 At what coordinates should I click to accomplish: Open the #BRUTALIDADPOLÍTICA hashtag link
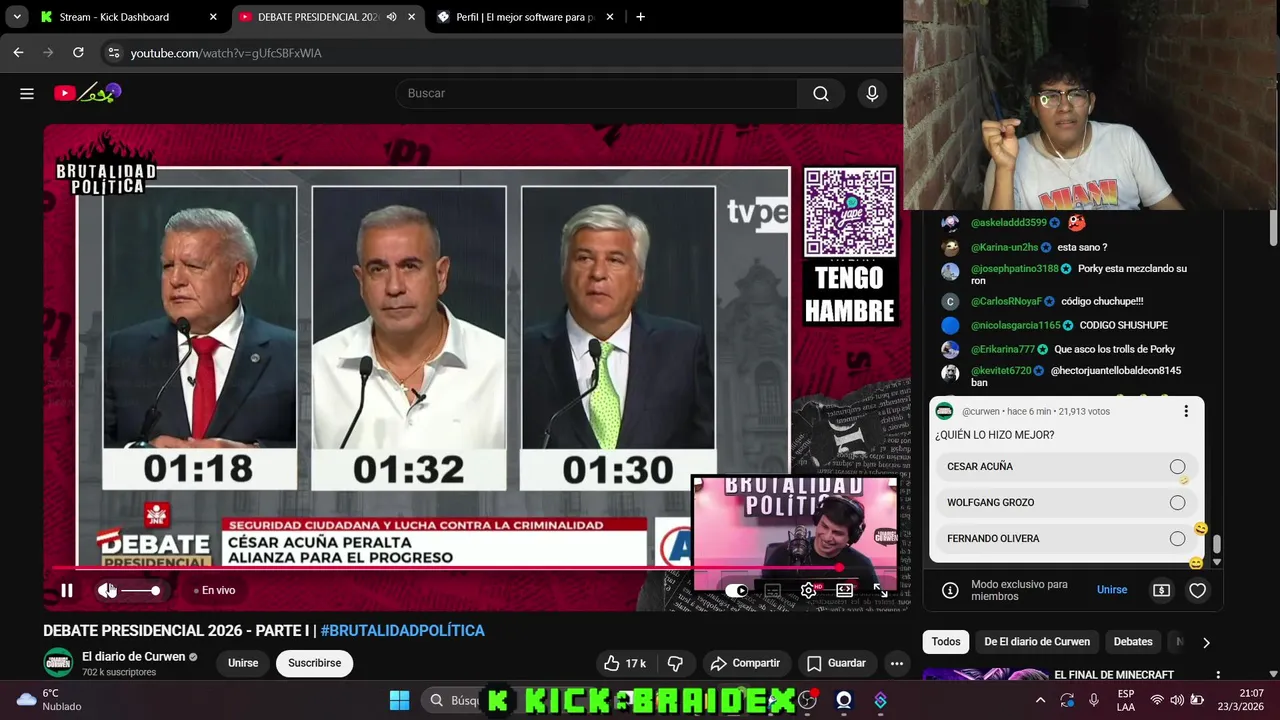click(403, 631)
